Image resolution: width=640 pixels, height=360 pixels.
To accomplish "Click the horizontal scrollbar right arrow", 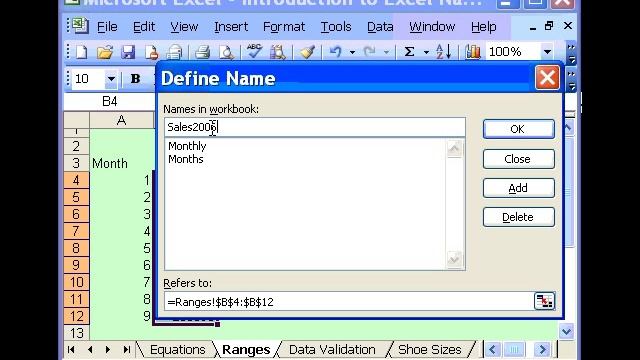I will (x=542, y=350).
